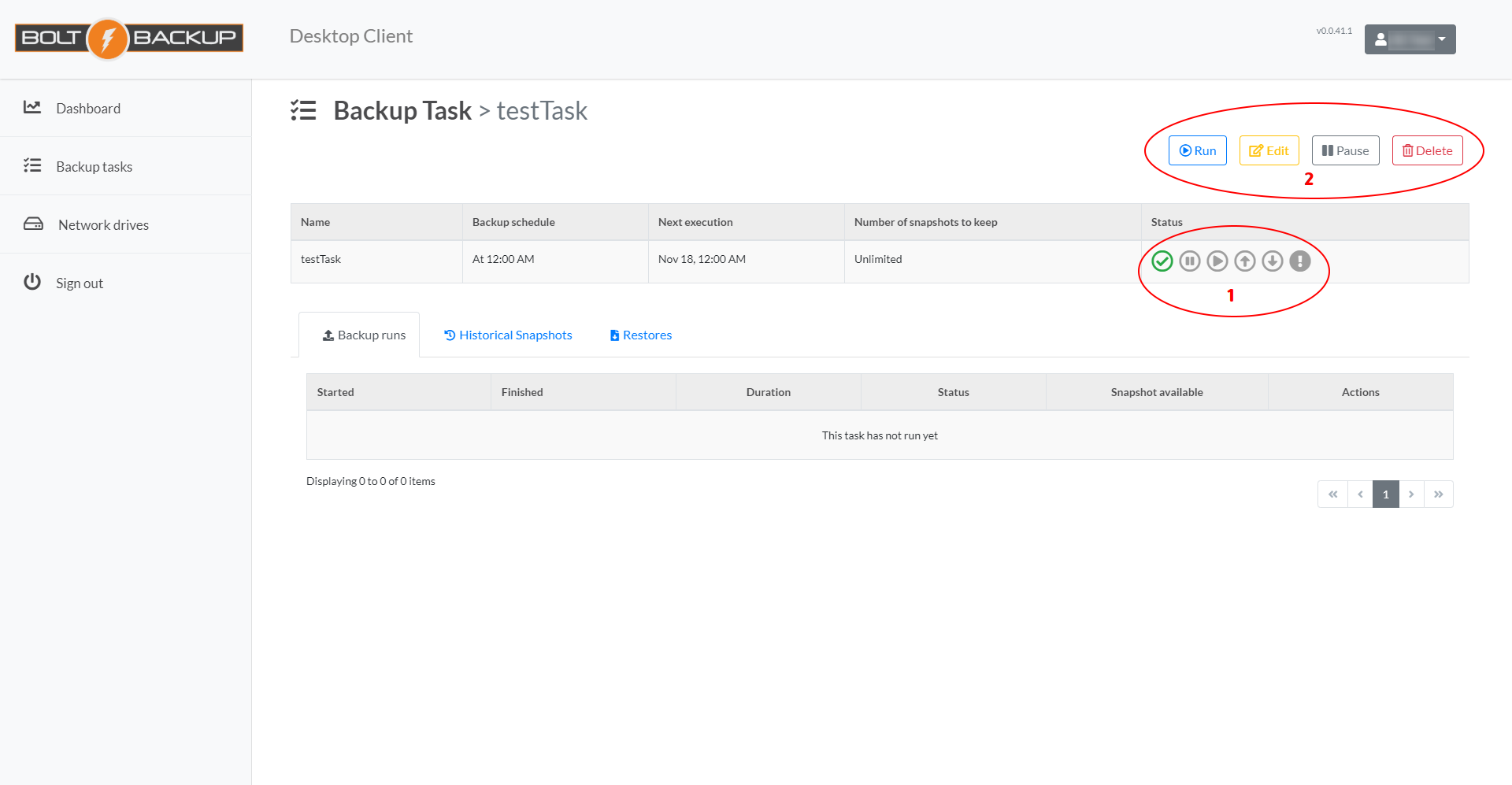Click the running play status icon

click(1217, 261)
